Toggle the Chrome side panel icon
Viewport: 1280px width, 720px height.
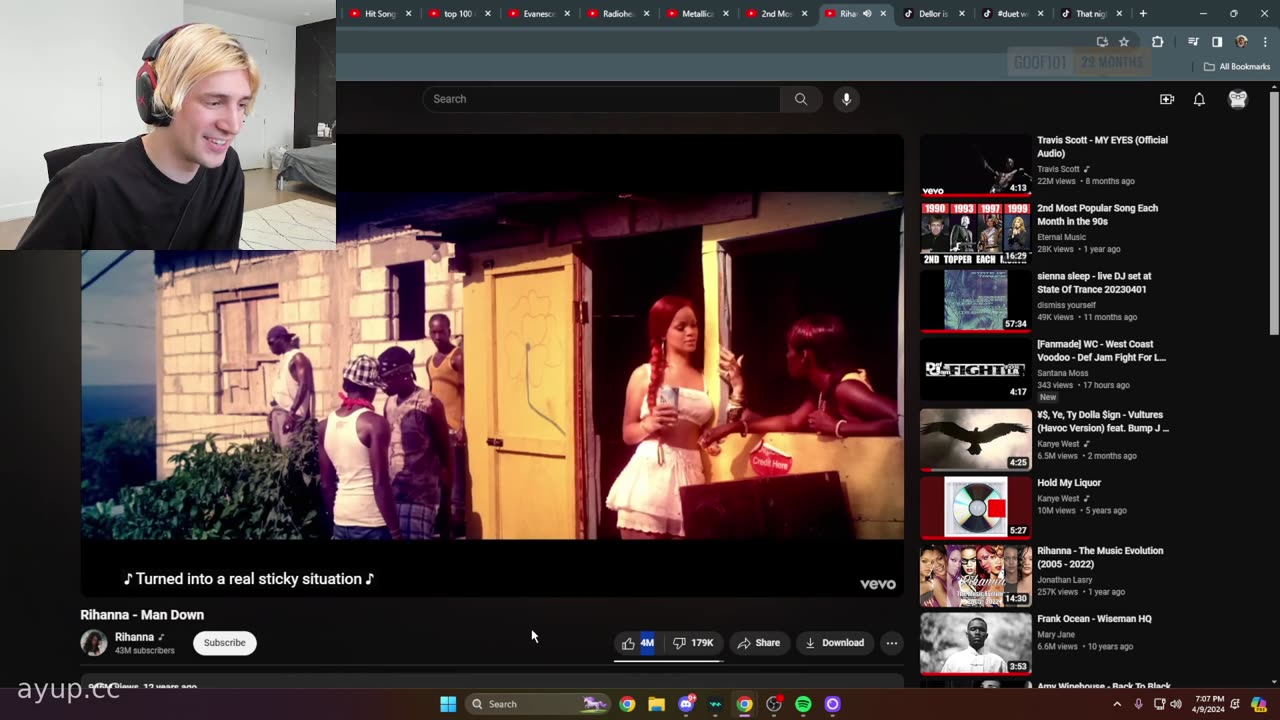point(1217,42)
